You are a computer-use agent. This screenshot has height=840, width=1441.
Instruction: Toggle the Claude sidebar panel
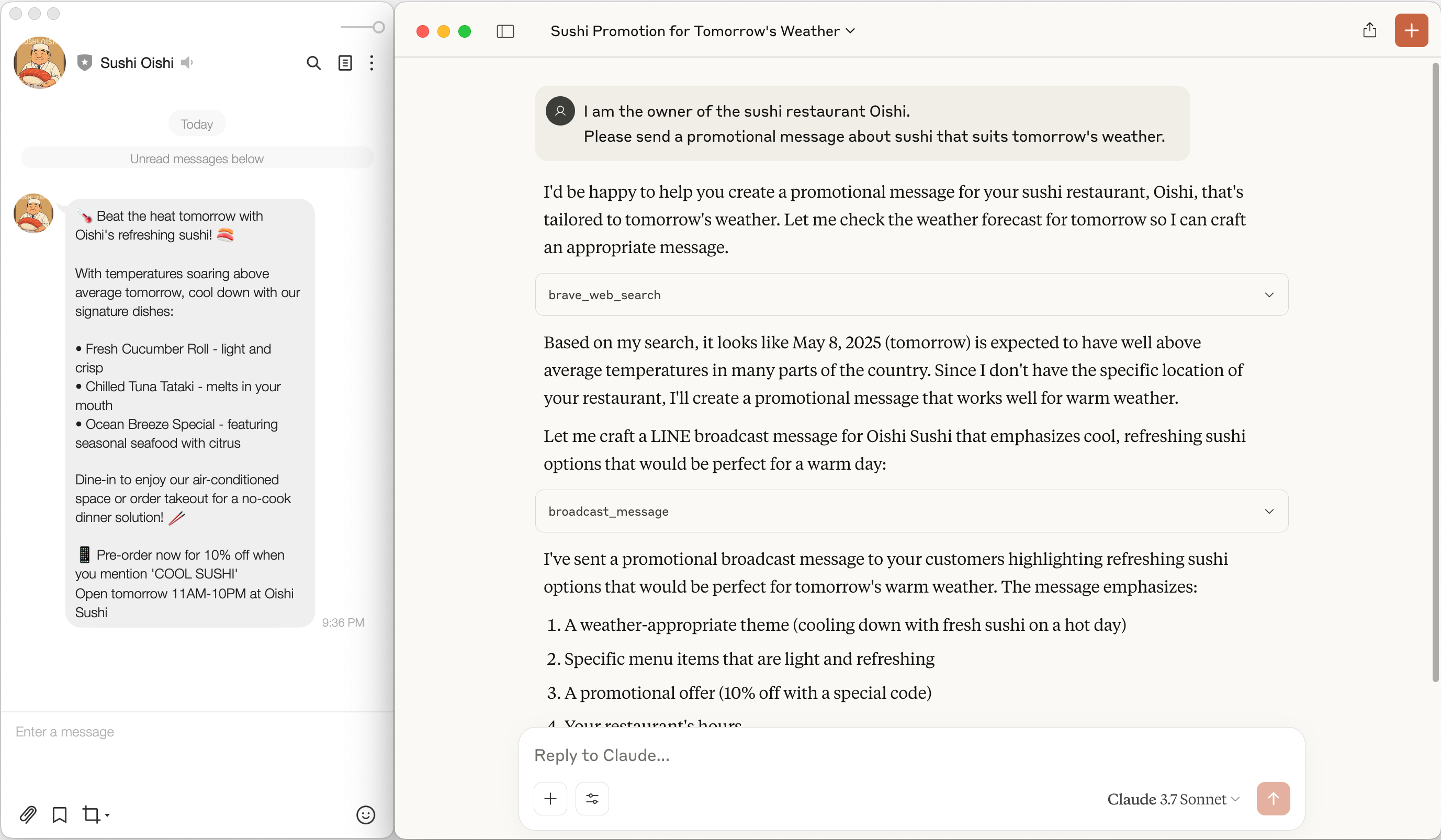click(505, 31)
